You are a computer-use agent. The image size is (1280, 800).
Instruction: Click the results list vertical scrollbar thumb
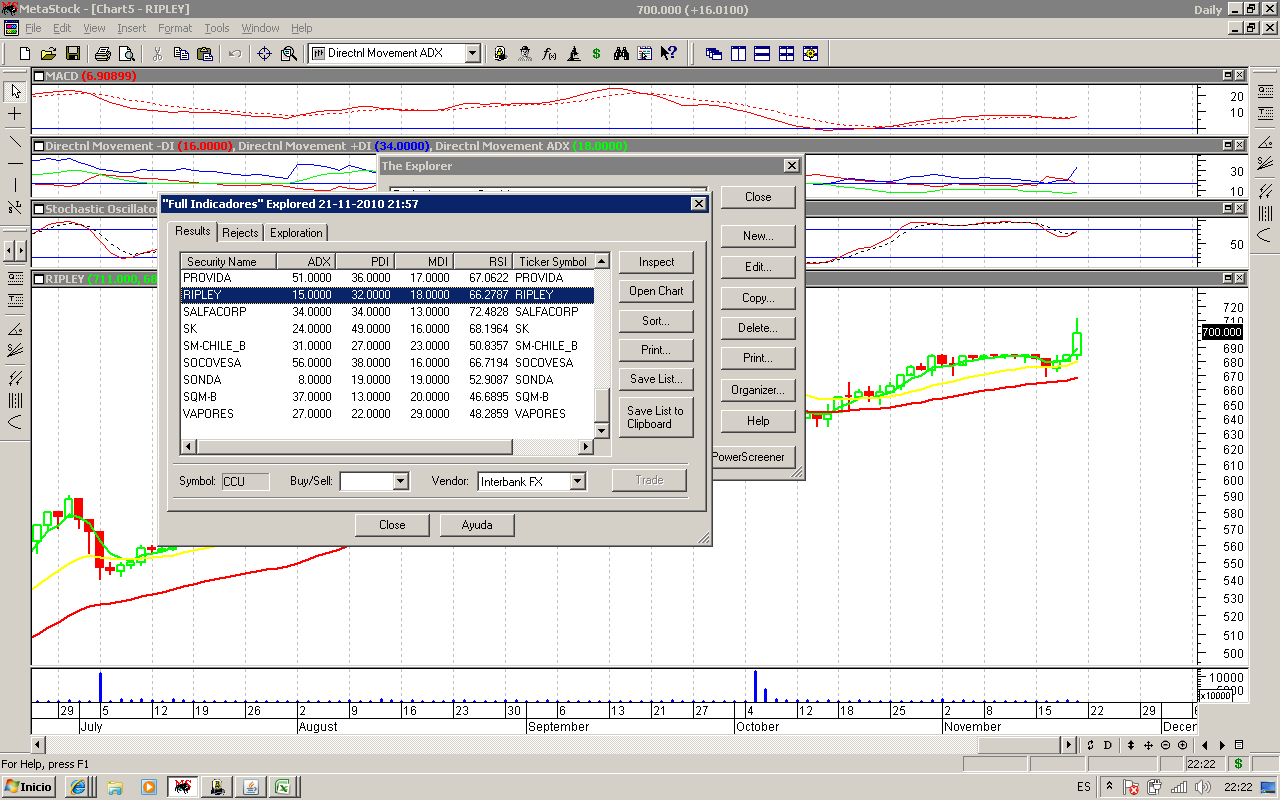click(601, 405)
